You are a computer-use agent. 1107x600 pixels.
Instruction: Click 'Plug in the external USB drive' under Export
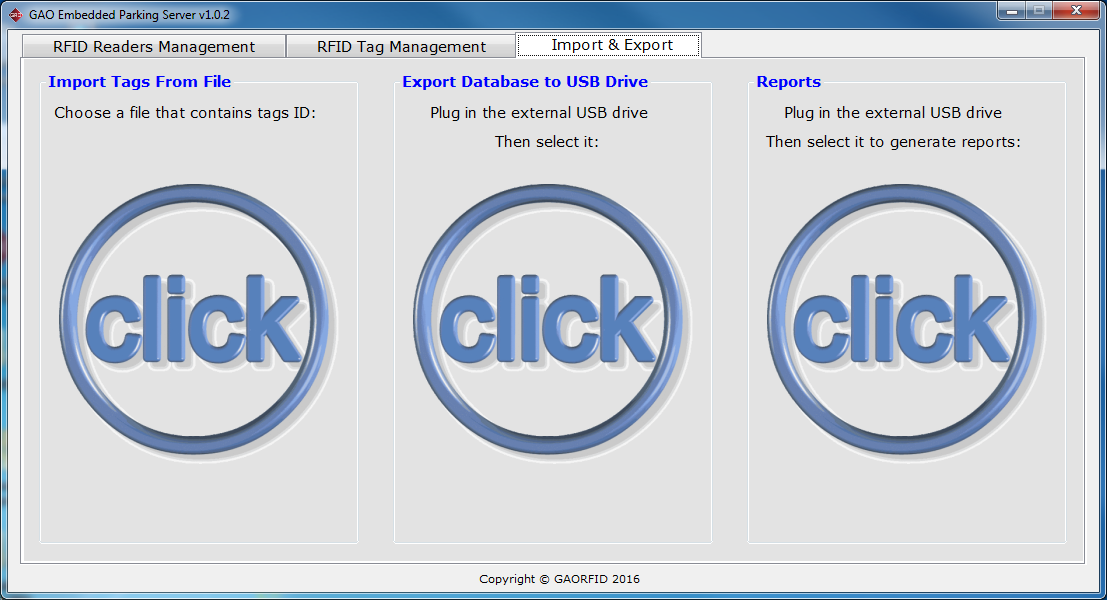539,113
